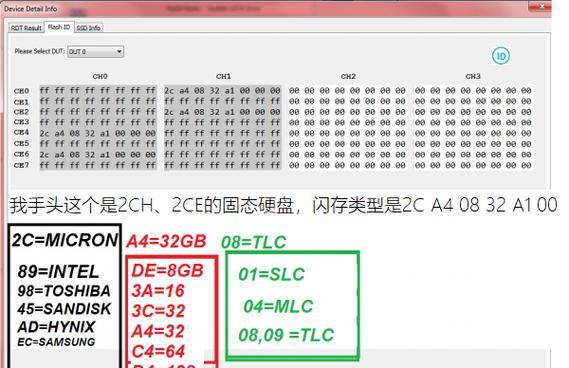569x368 pixels.
Task: Click the CH0 column header
Action: click(100, 76)
